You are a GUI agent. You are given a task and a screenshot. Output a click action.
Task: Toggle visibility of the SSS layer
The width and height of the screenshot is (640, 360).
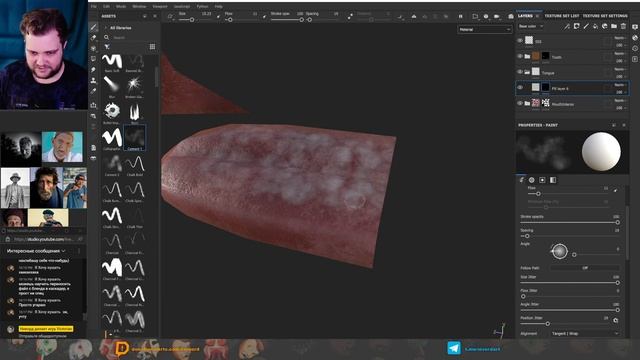pos(520,41)
